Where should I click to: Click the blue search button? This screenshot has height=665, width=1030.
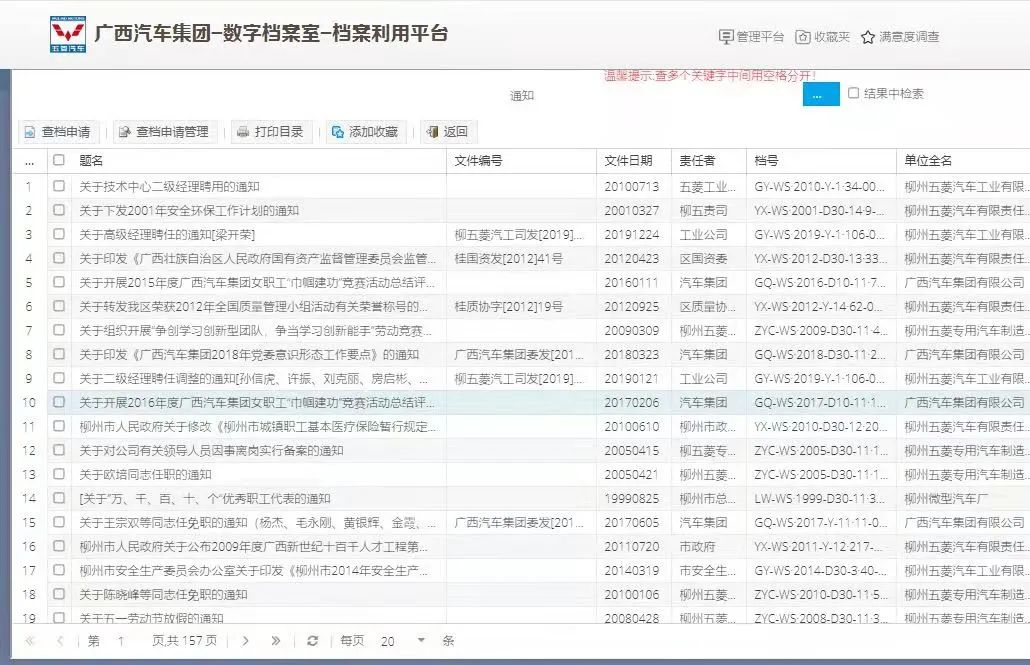pos(820,94)
